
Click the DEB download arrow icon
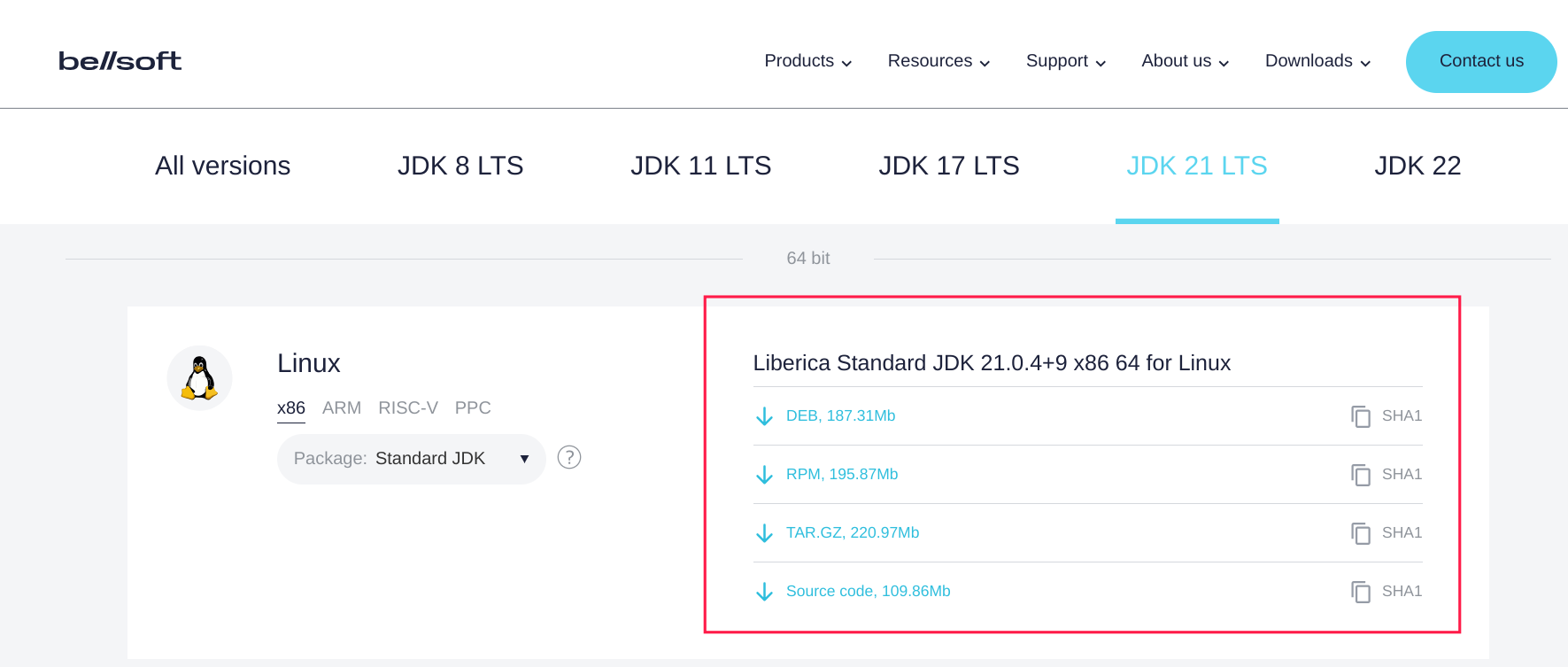(x=764, y=416)
